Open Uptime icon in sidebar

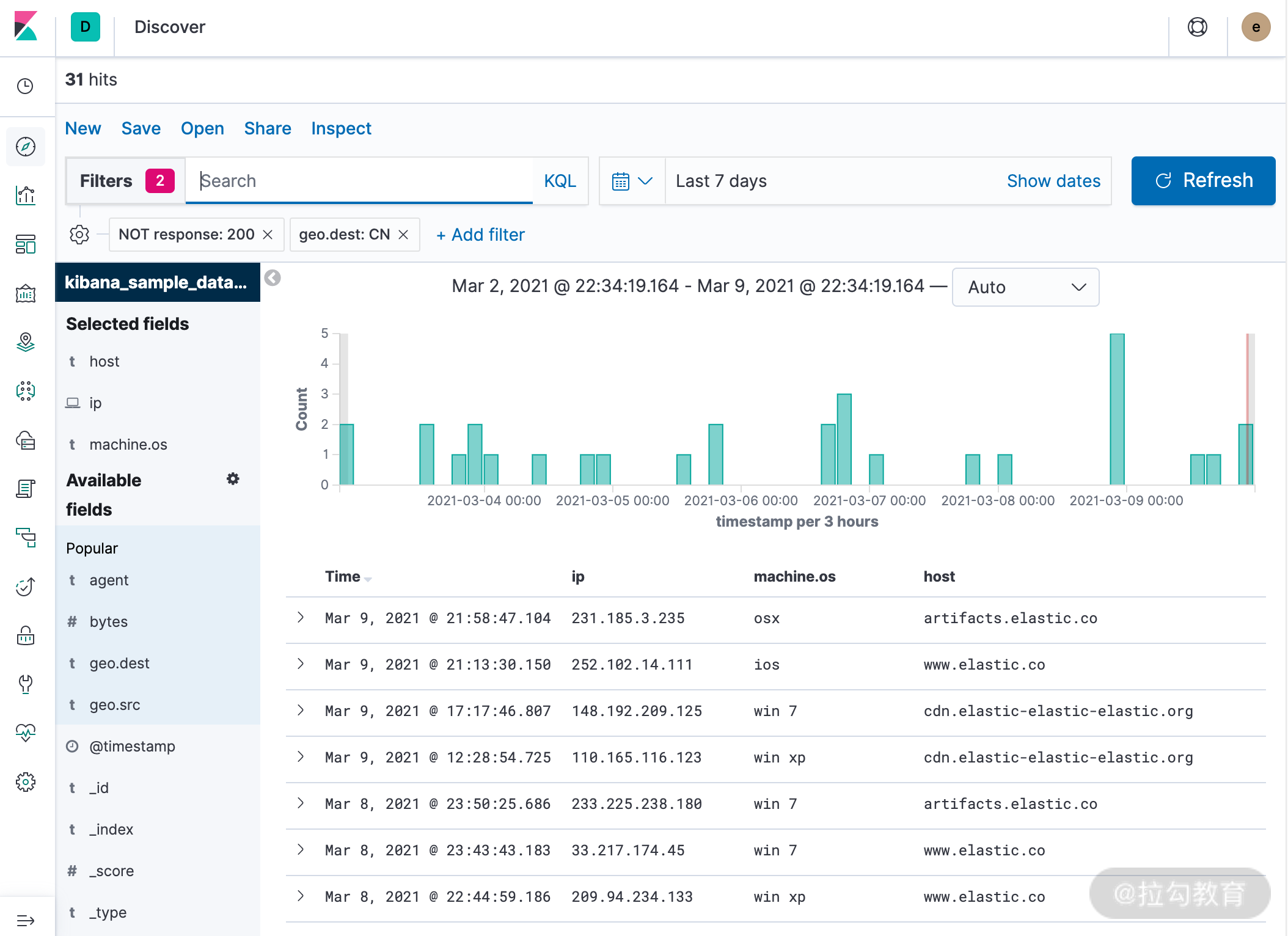(x=25, y=587)
